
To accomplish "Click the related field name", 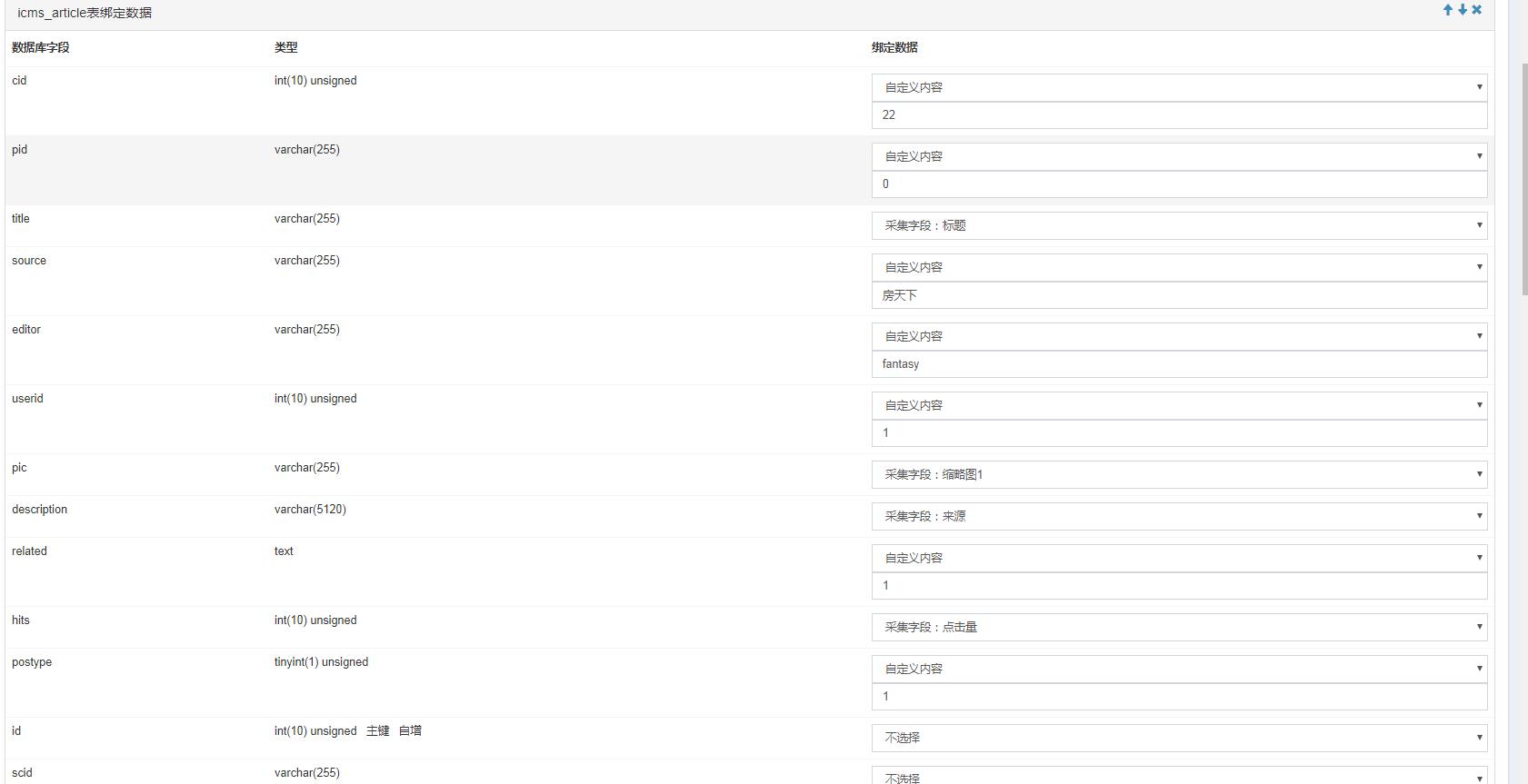I will coord(29,551).
